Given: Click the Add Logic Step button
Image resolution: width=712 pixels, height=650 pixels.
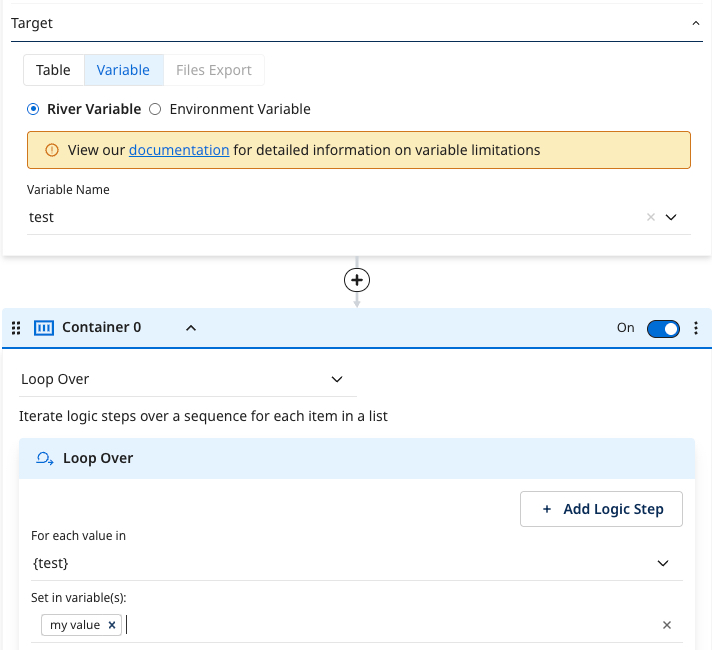Looking at the screenshot, I should point(601,509).
